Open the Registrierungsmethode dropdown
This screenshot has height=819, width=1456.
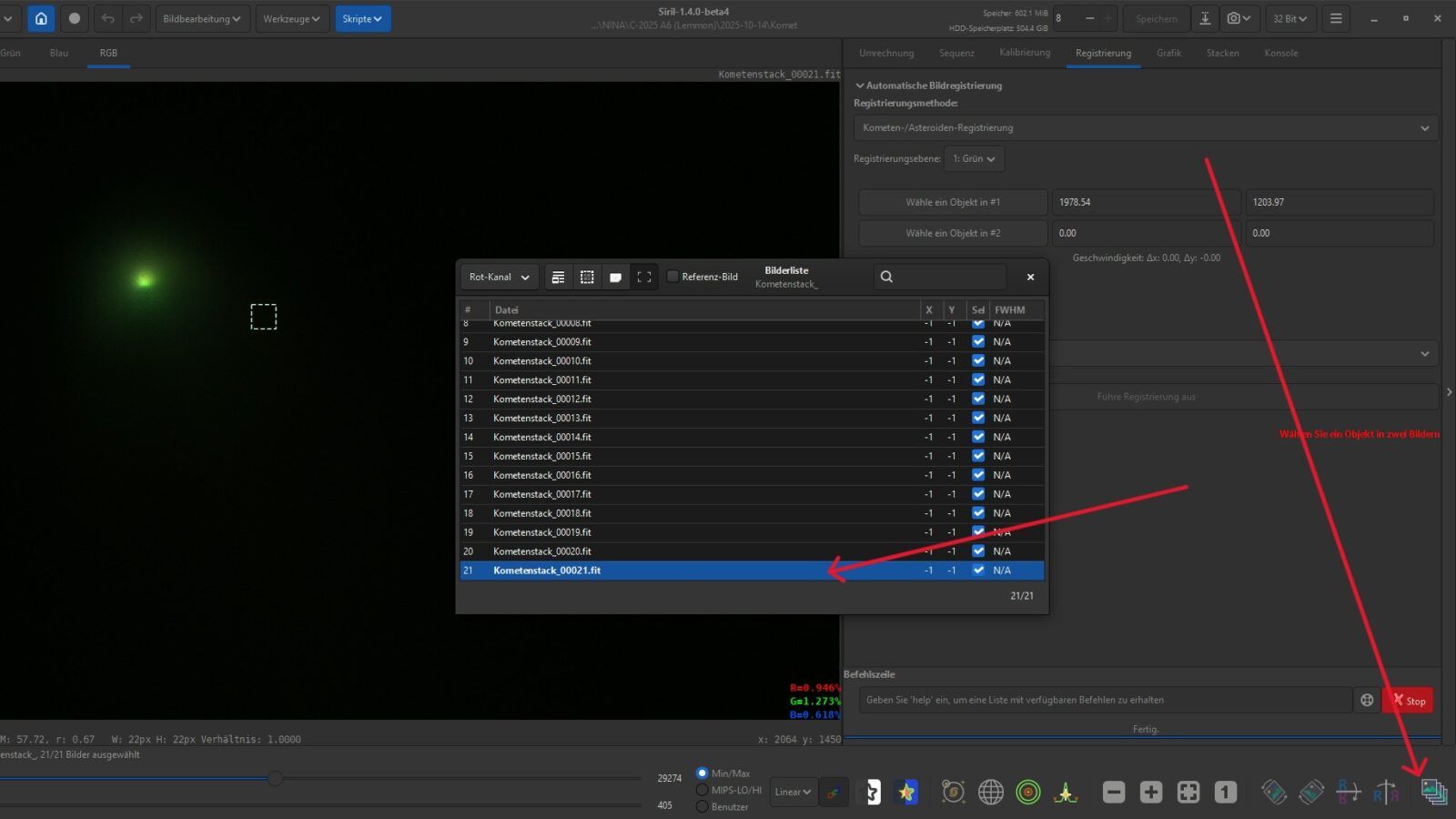[1145, 128]
